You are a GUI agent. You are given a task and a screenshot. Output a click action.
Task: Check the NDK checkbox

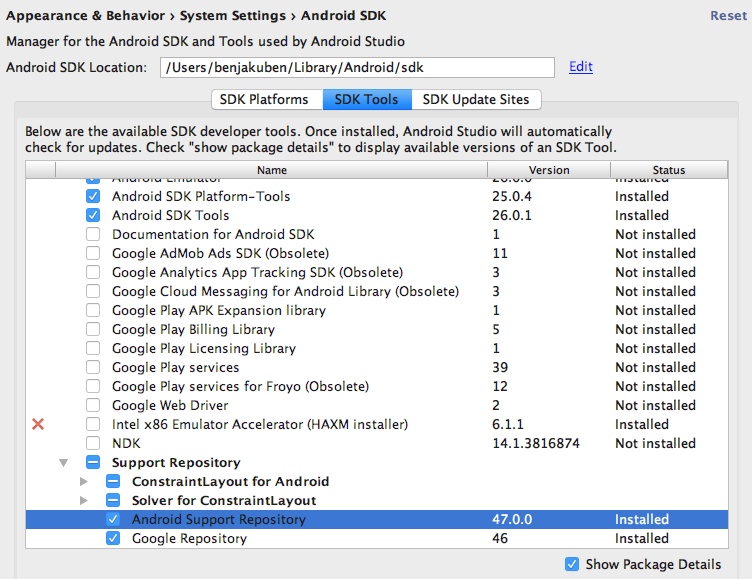click(93, 443)
